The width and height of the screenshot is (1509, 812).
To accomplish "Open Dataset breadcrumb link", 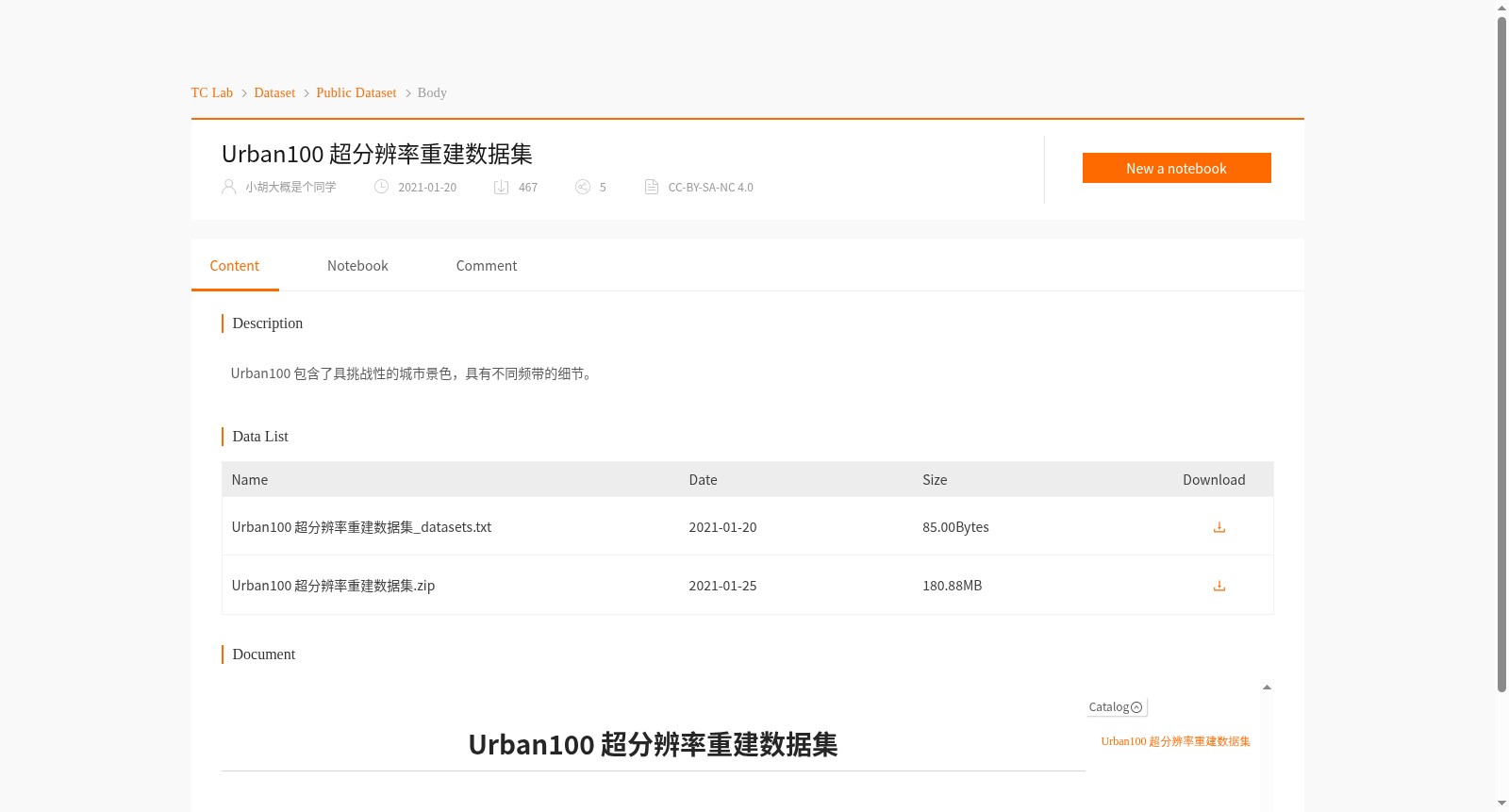I will coord(274,92).
